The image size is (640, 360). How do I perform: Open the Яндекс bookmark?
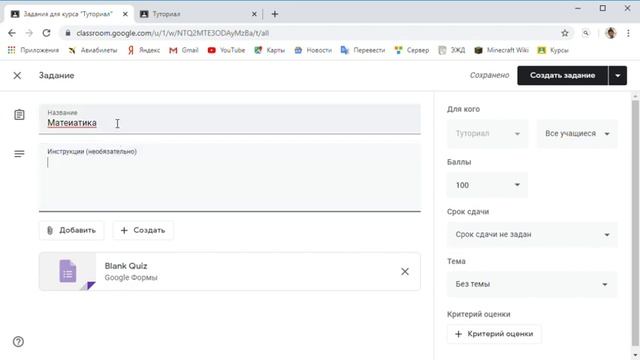[x=144, y=50]
